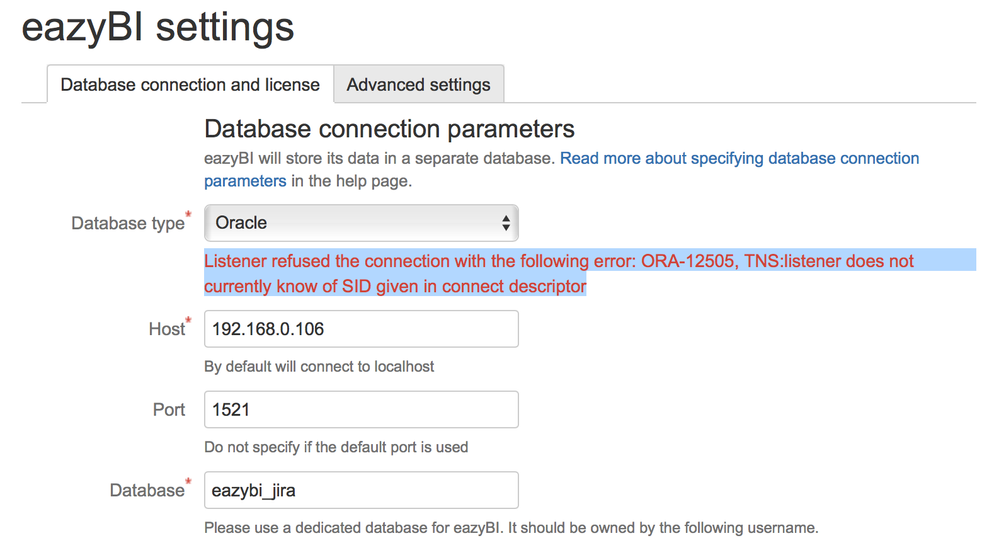Click the 'Port' field label

(x=169, y=409)
